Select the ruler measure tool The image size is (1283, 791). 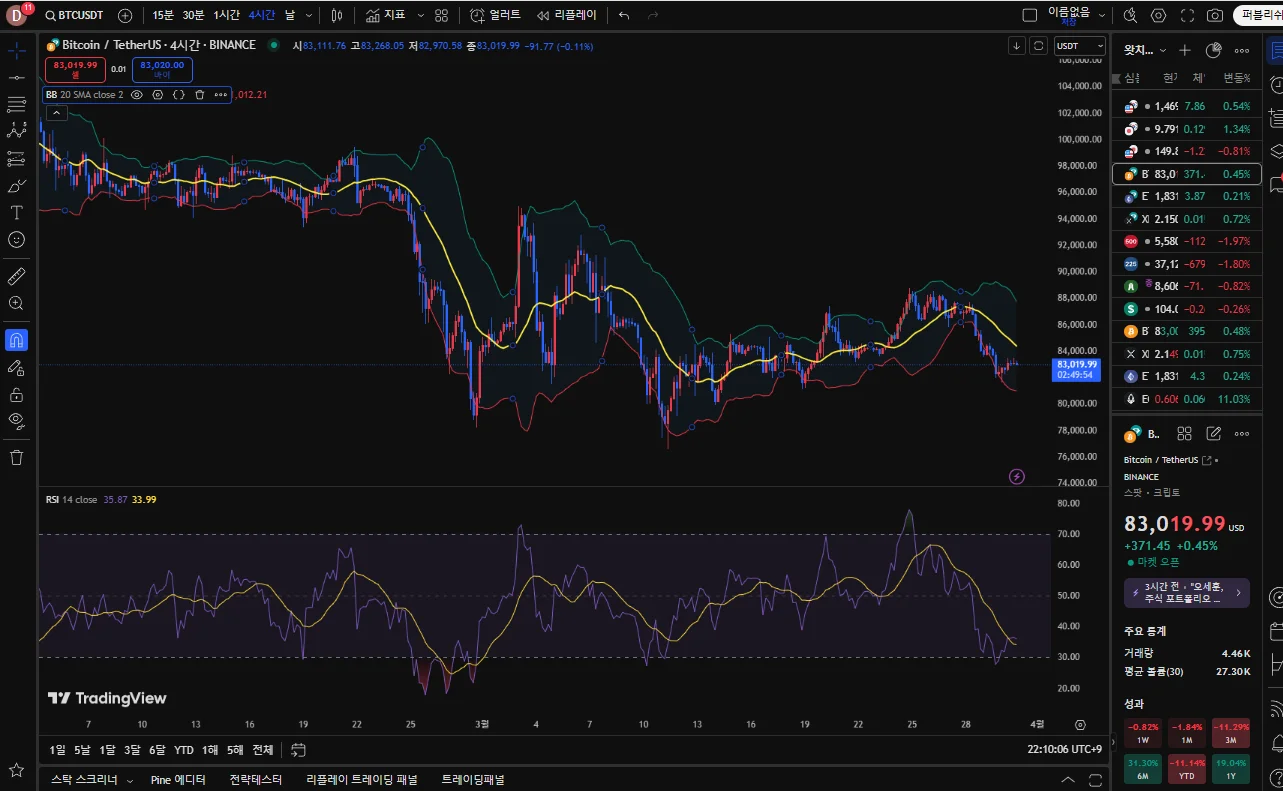click(x=17, y=276)
